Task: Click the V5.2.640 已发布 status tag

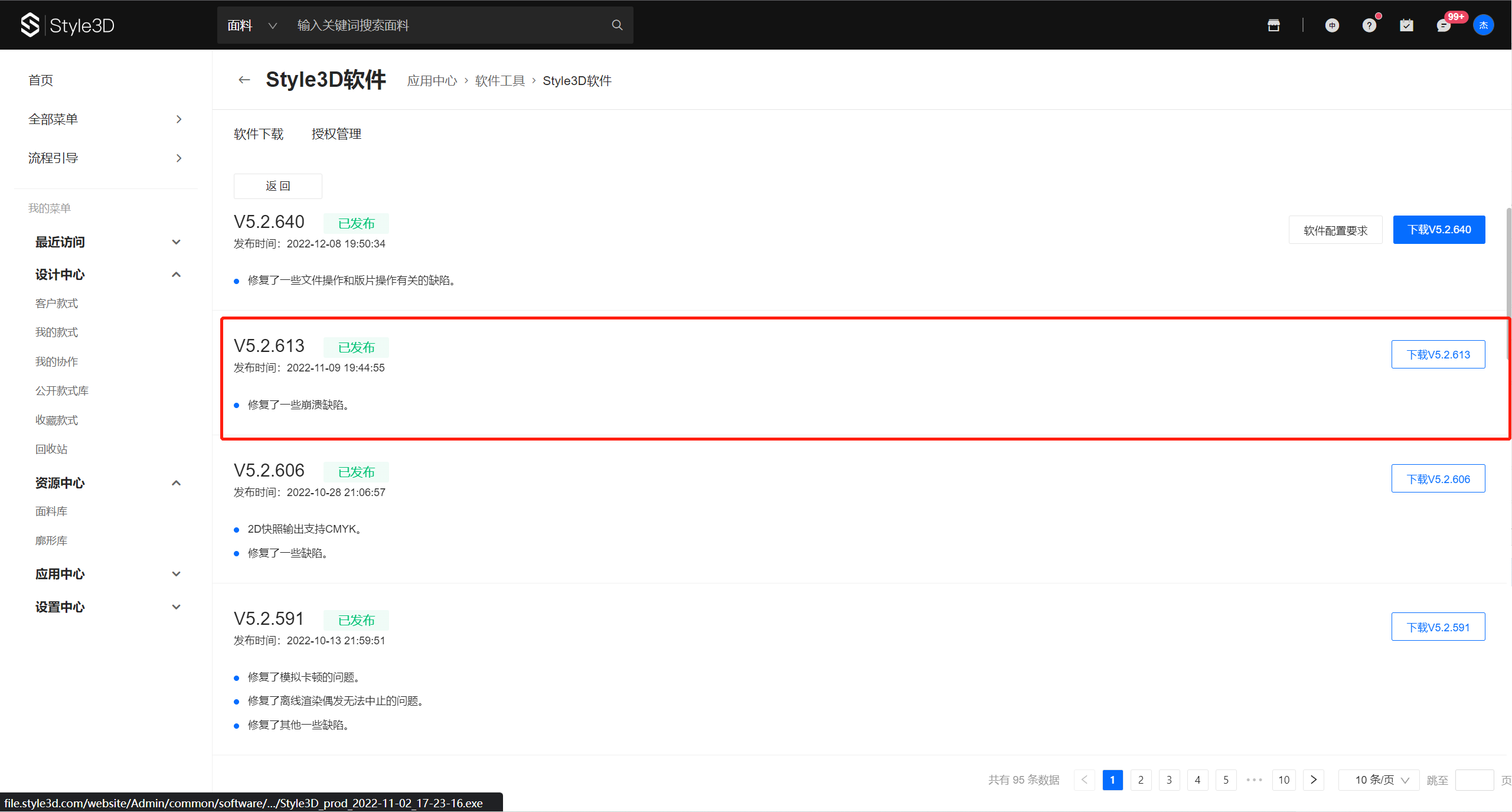Action: [x=356, y=224]
